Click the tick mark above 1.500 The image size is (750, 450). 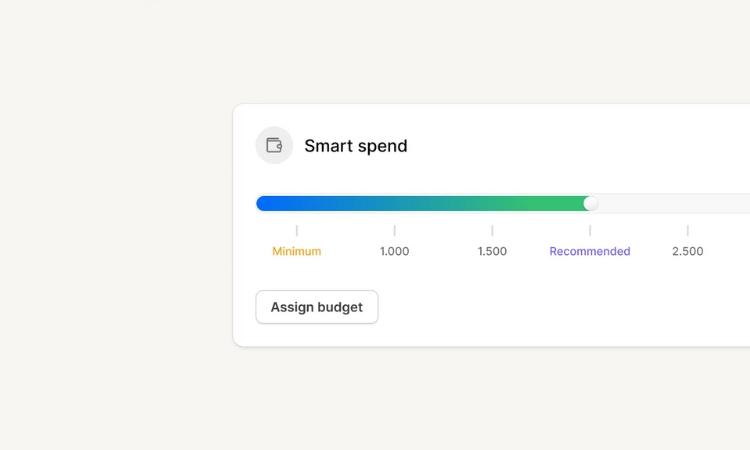(x=492, y=230)
